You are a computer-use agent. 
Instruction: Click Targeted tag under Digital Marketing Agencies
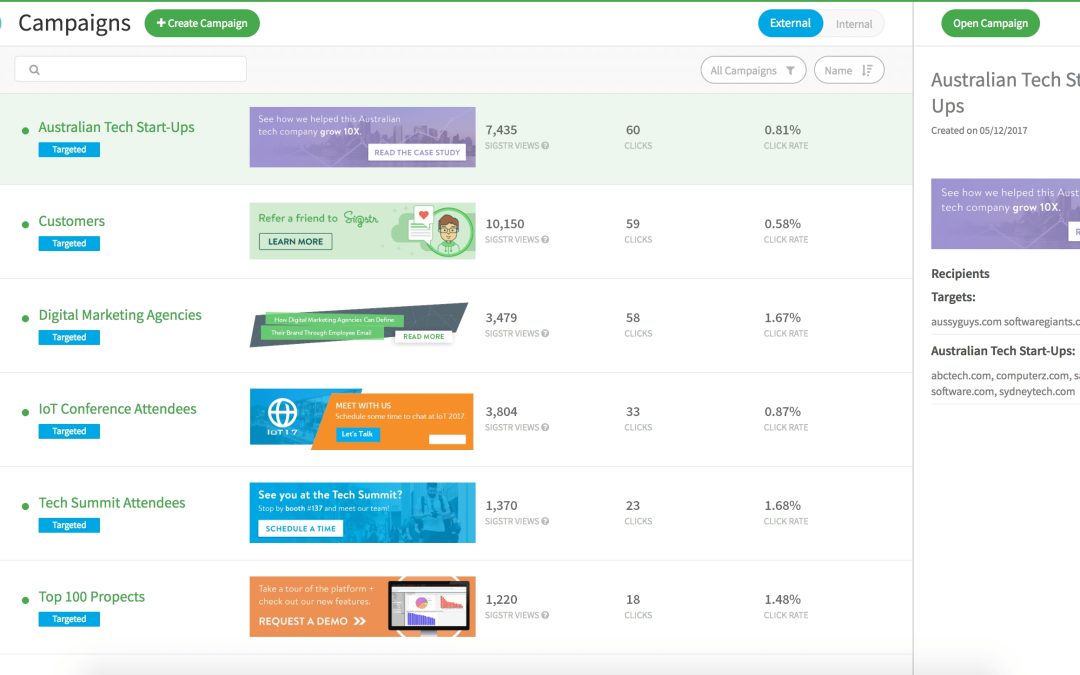69,338
